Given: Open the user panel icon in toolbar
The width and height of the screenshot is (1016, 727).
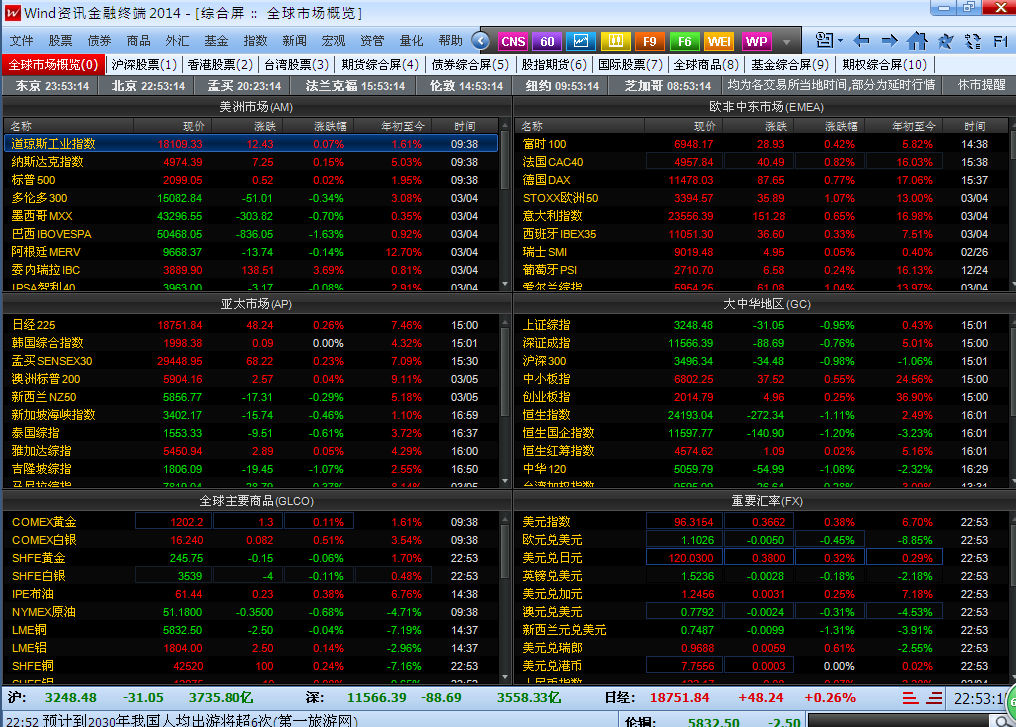Looking at the screenshot, I should click(824, 41).
